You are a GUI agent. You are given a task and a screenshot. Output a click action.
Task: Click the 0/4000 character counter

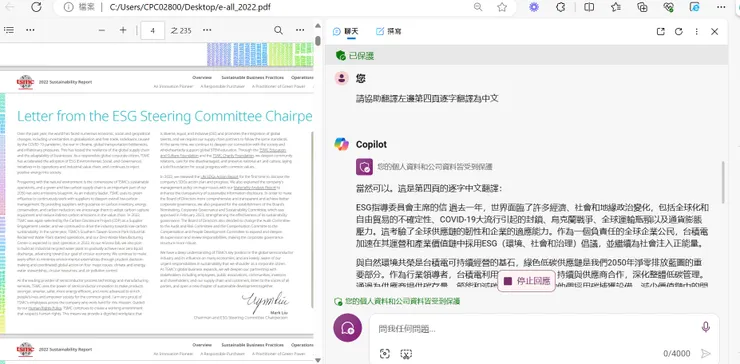click(x=677, y=354)
